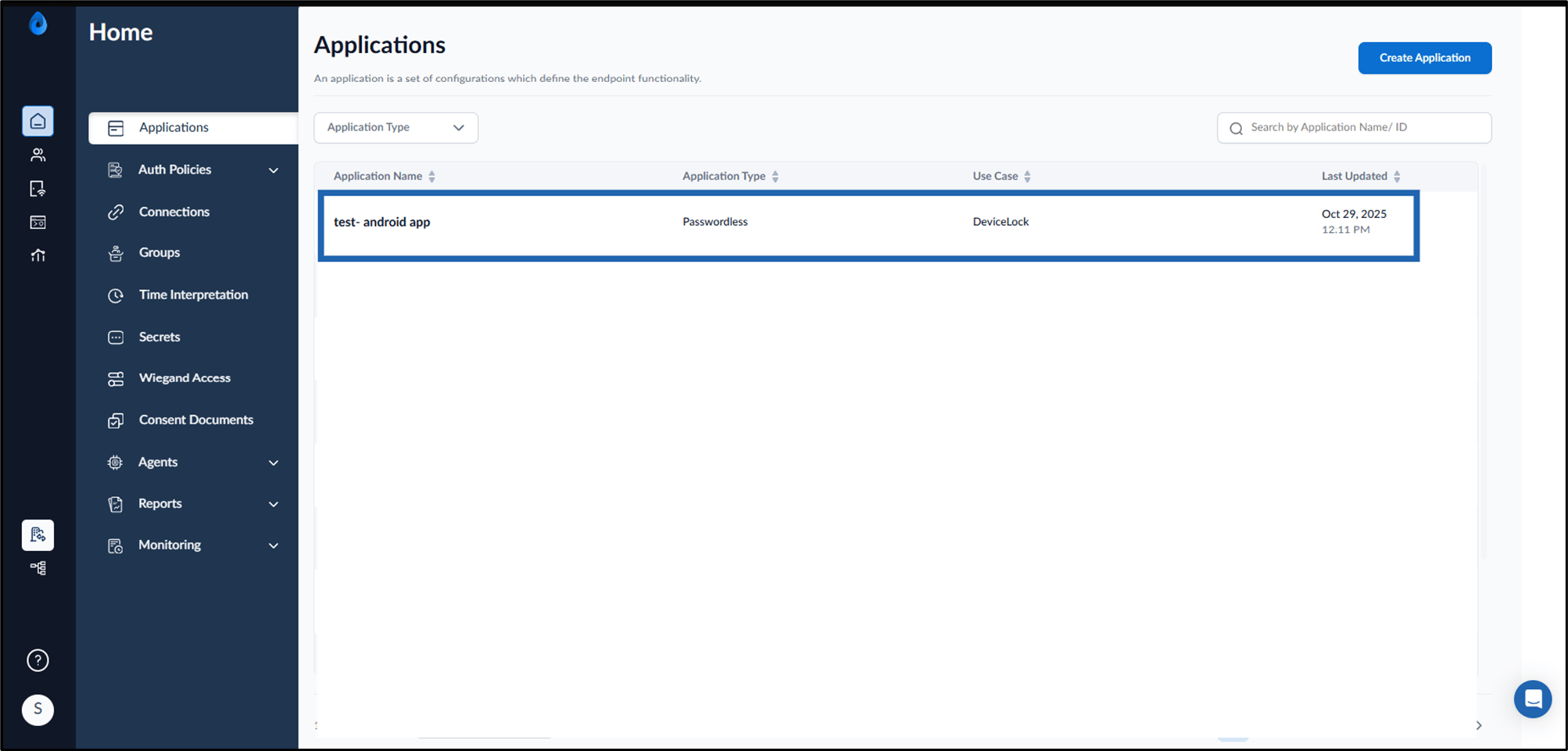The height and width of the screenshot is (751, 1568).
Task: Sort by Last Updated column arrows
Action: coord(1397,177)
